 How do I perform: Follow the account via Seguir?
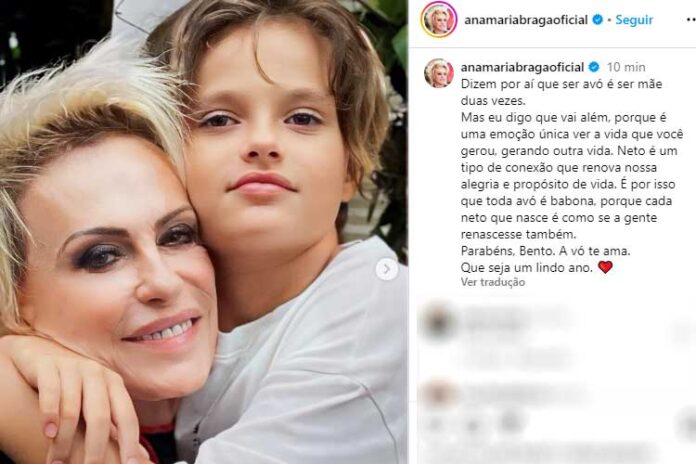click(x=634, y=20)
